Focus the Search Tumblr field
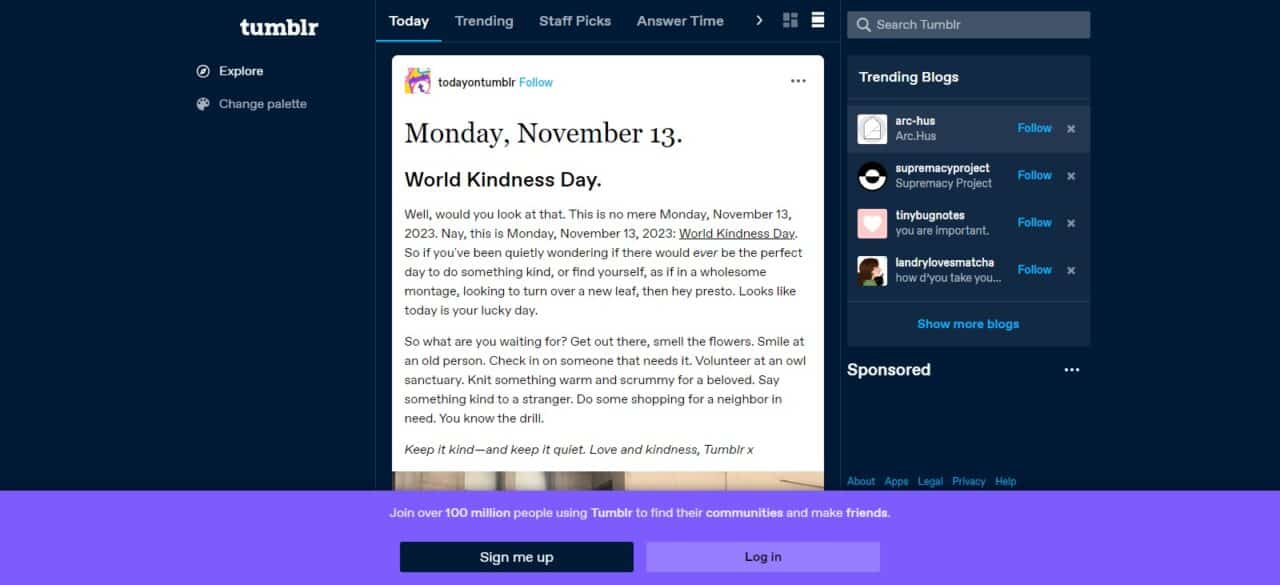The image size is (1280, 585). click(x=968, y=25)
